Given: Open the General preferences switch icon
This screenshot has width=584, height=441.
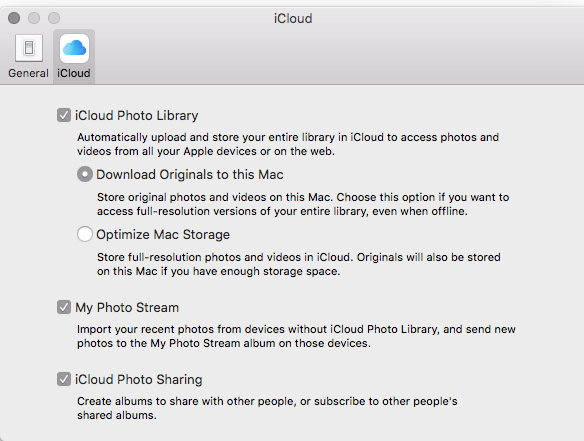Looking at the screenshot, I should click(x=29, y=48).
